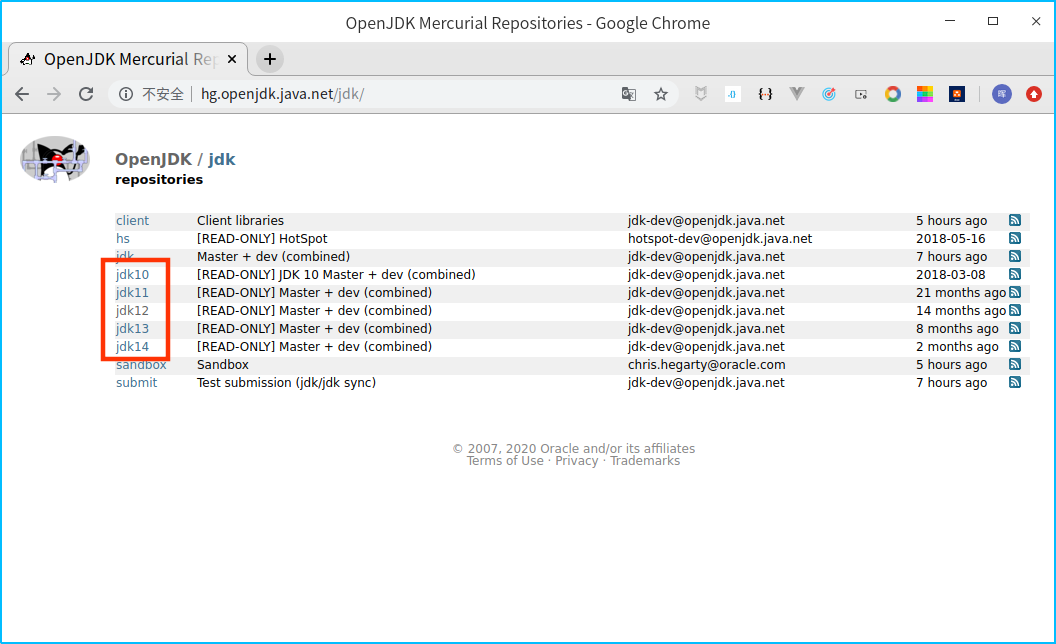Open RSS feed for Master + dev jdk row
Screen dimensions: 1056x644
coord(1015,257)
